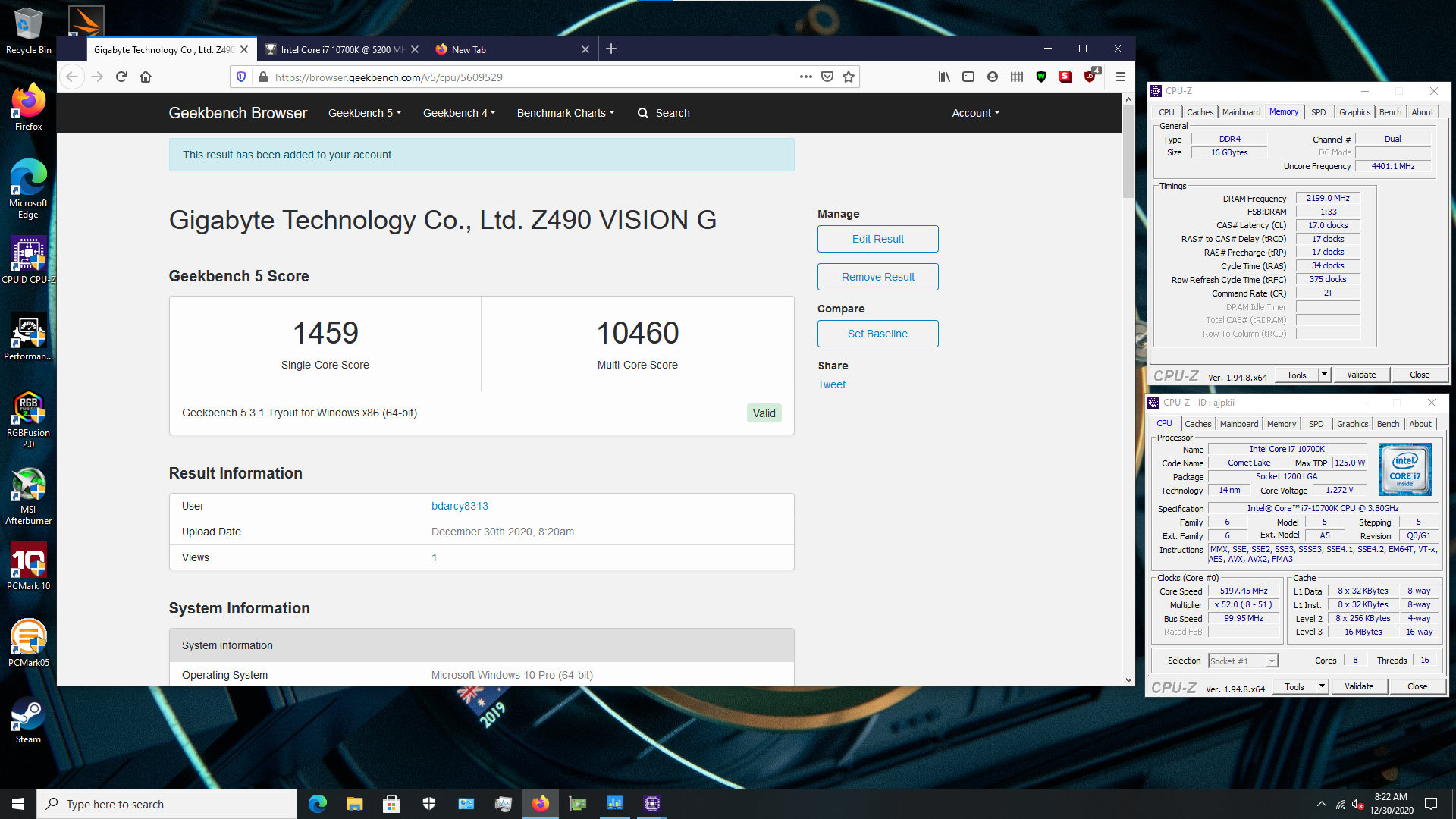Open Windows Security from the taskbar

pos(428,804)
